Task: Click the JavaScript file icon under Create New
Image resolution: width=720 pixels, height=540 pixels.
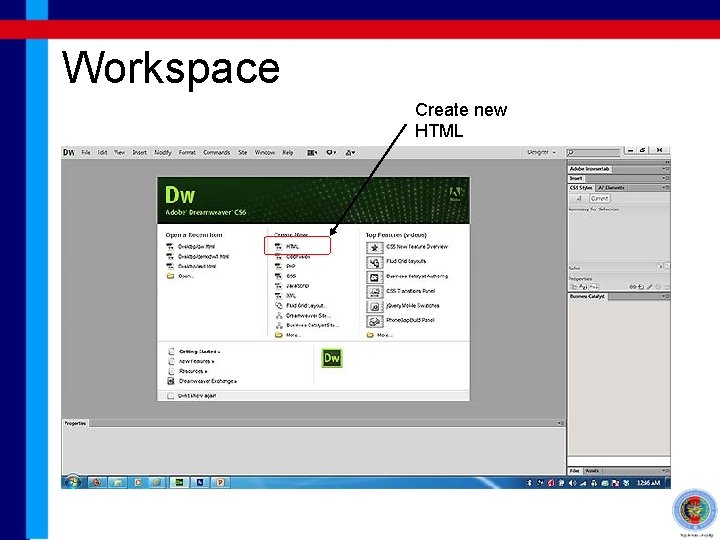Action: [x=278, y=286]
